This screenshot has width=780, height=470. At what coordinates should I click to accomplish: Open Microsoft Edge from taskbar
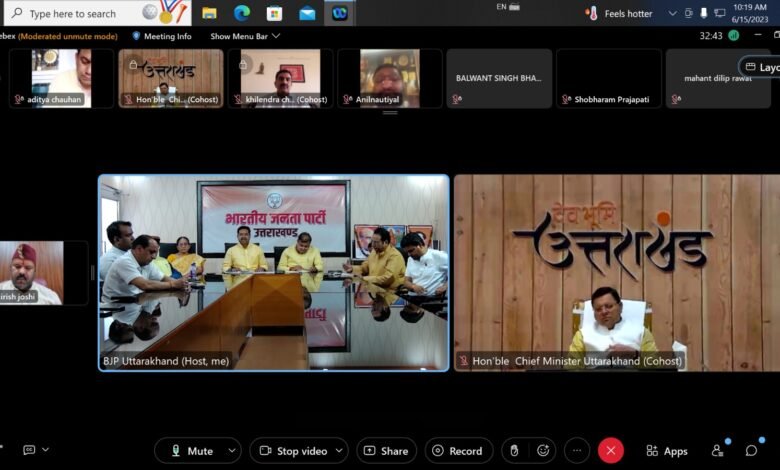tap(242, 13)
